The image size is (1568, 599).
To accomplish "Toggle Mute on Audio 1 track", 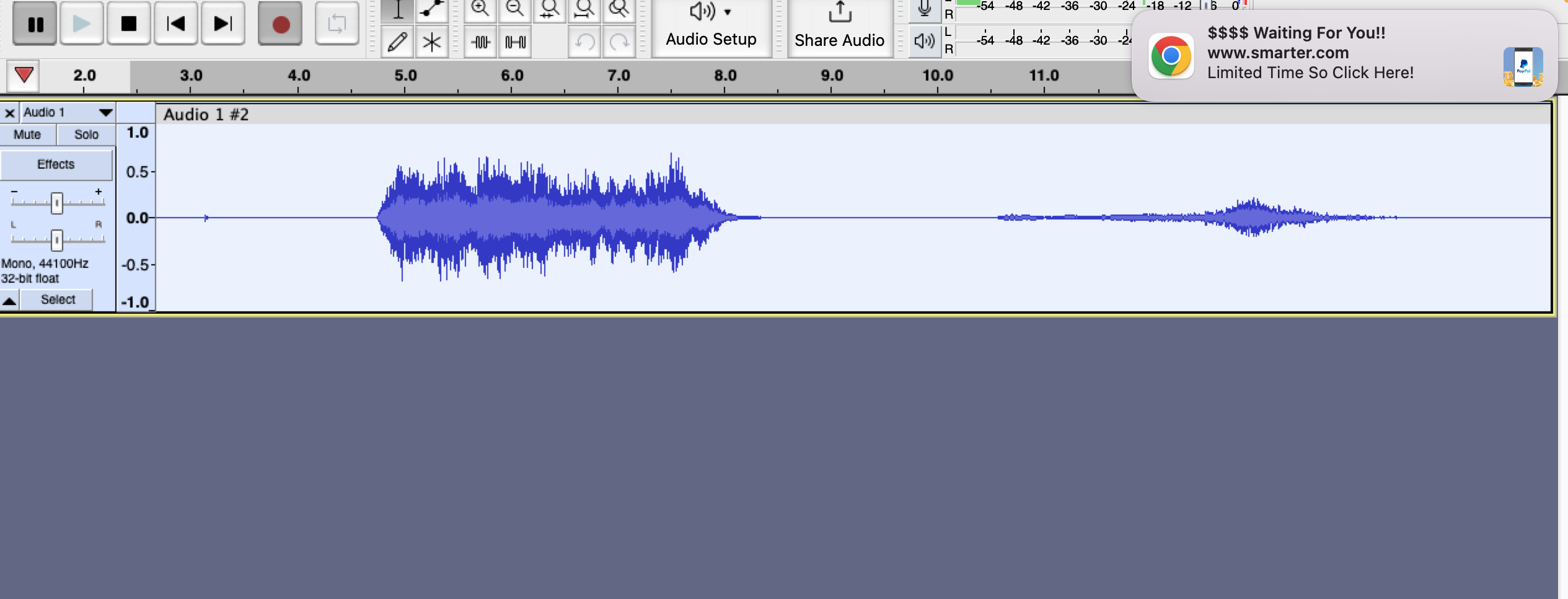I will [x=27, y=135].
